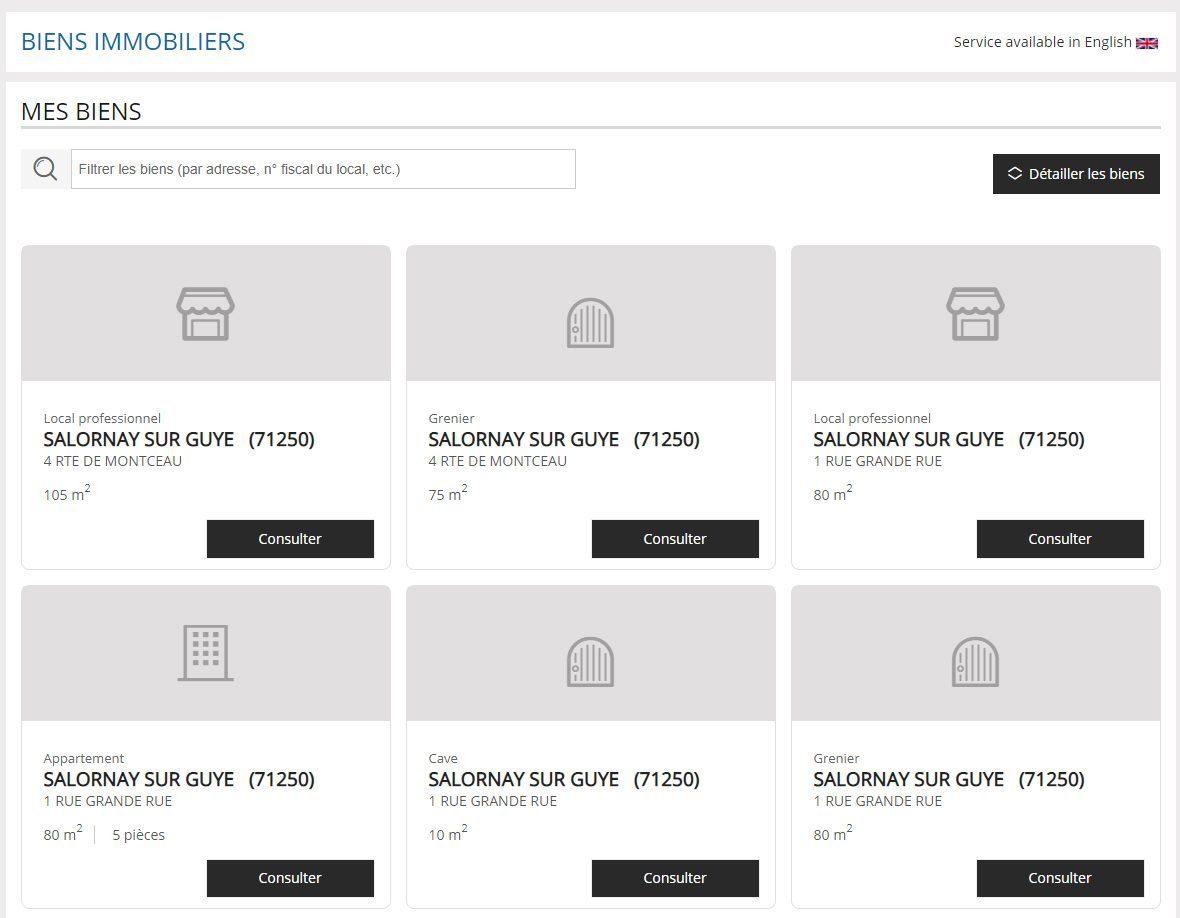Click door icon of 80 m² Grenier
This screenshot has width=1180, height=918.
(975, 662)
